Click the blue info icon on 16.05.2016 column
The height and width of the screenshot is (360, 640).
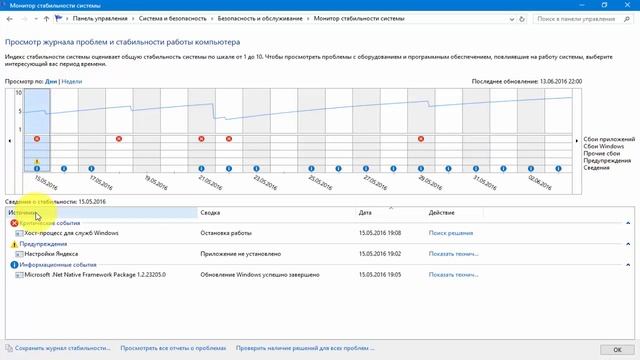[64, 169]
